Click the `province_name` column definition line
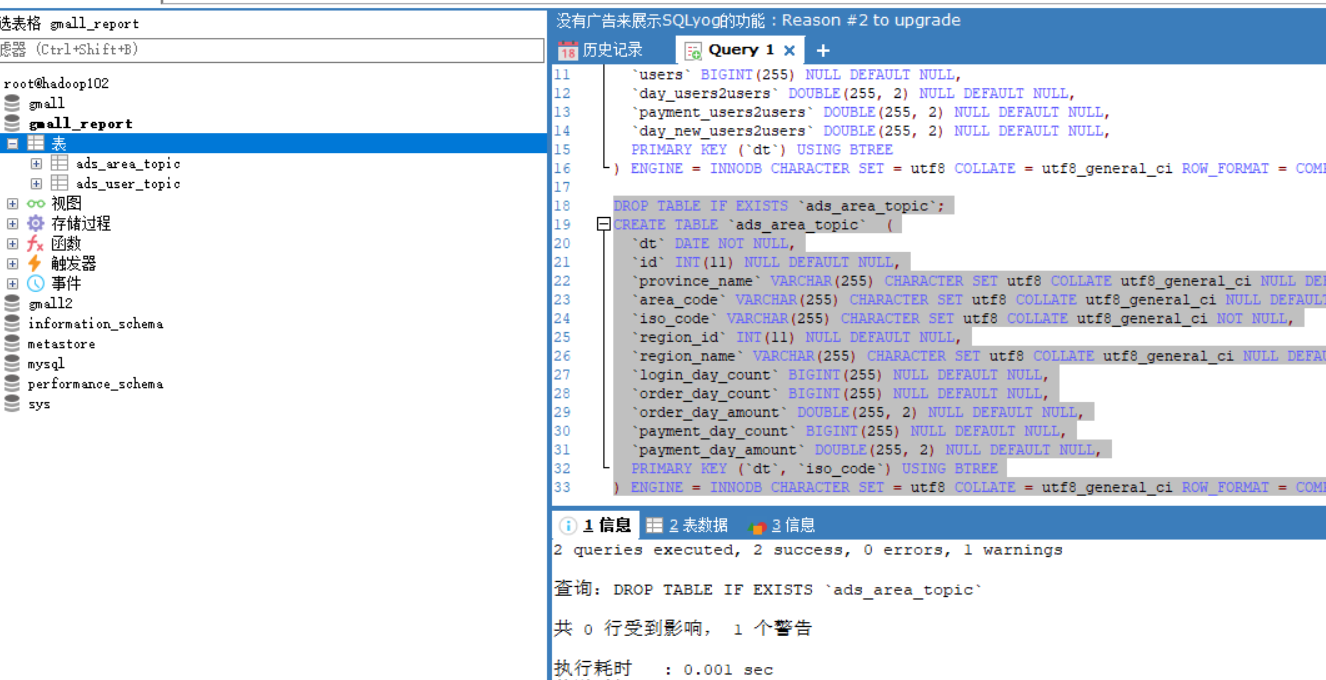Image resolution: width=1326 pixels, height=680 pixels. coord(978,281)
